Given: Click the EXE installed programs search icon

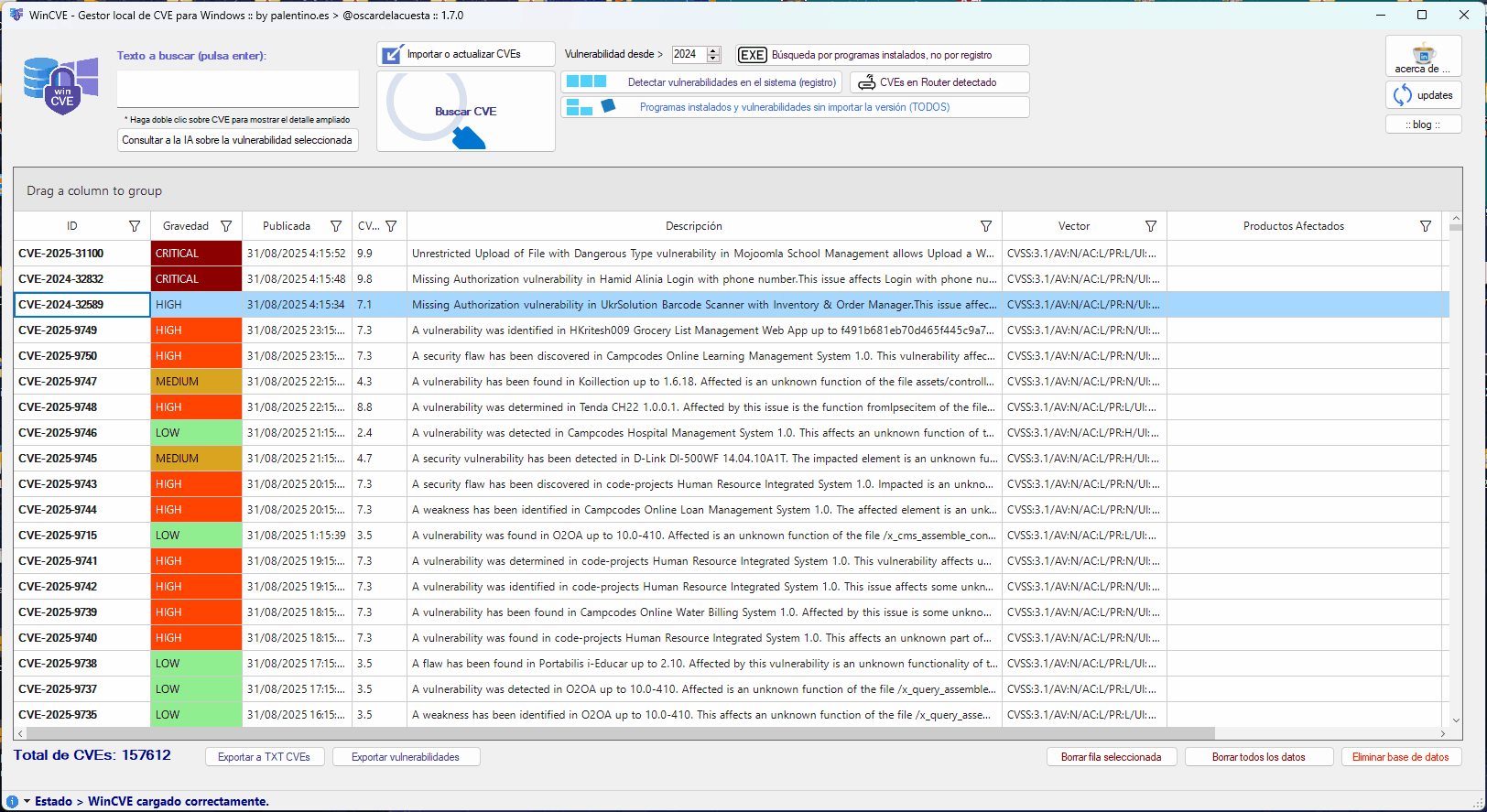Looking at the screenshot, I should pos(752,55).
